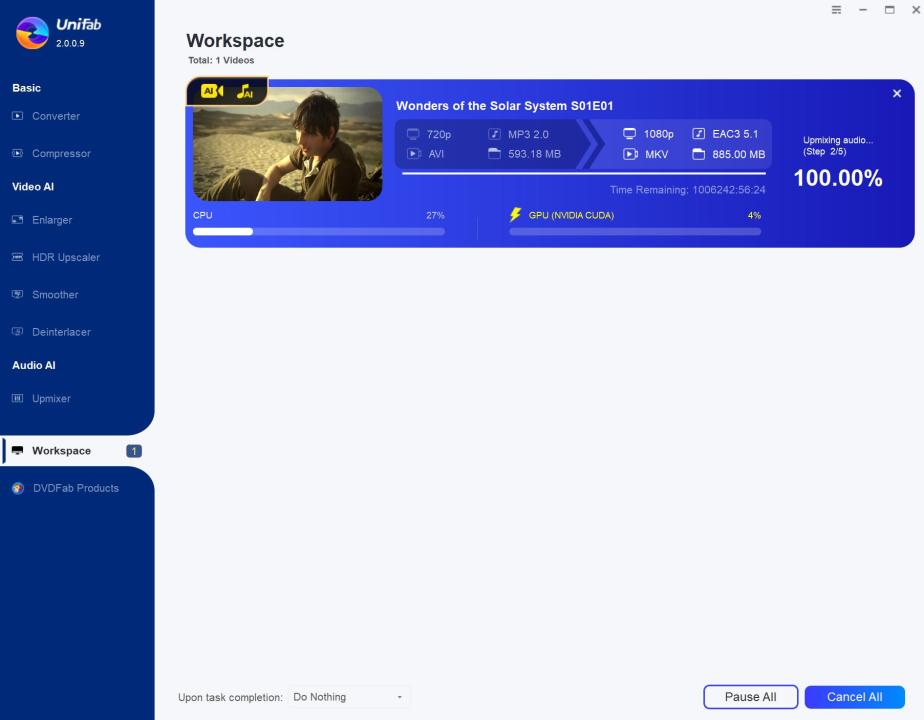This screenshot has height=720, width=924.
Task: Switch to the Smoother module
Action: pos(55,295)
